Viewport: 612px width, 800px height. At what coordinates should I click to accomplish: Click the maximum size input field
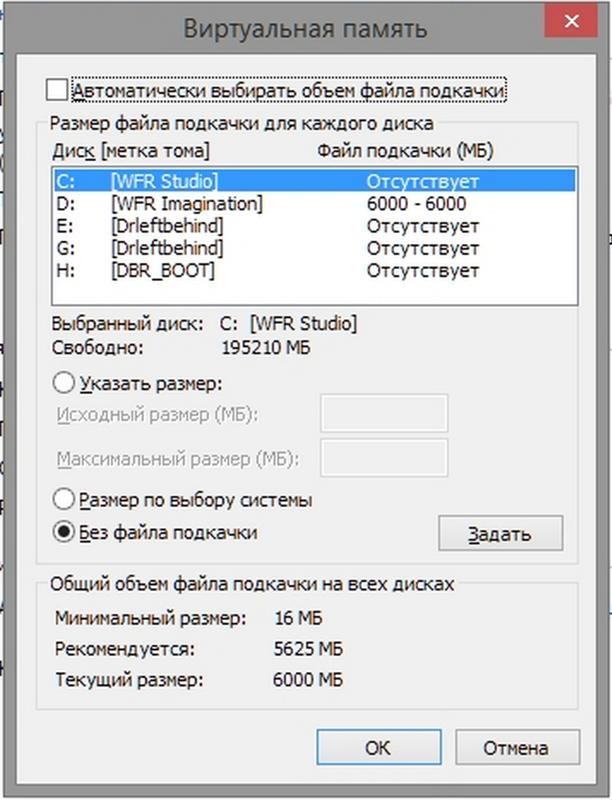(x=385, y=459)
